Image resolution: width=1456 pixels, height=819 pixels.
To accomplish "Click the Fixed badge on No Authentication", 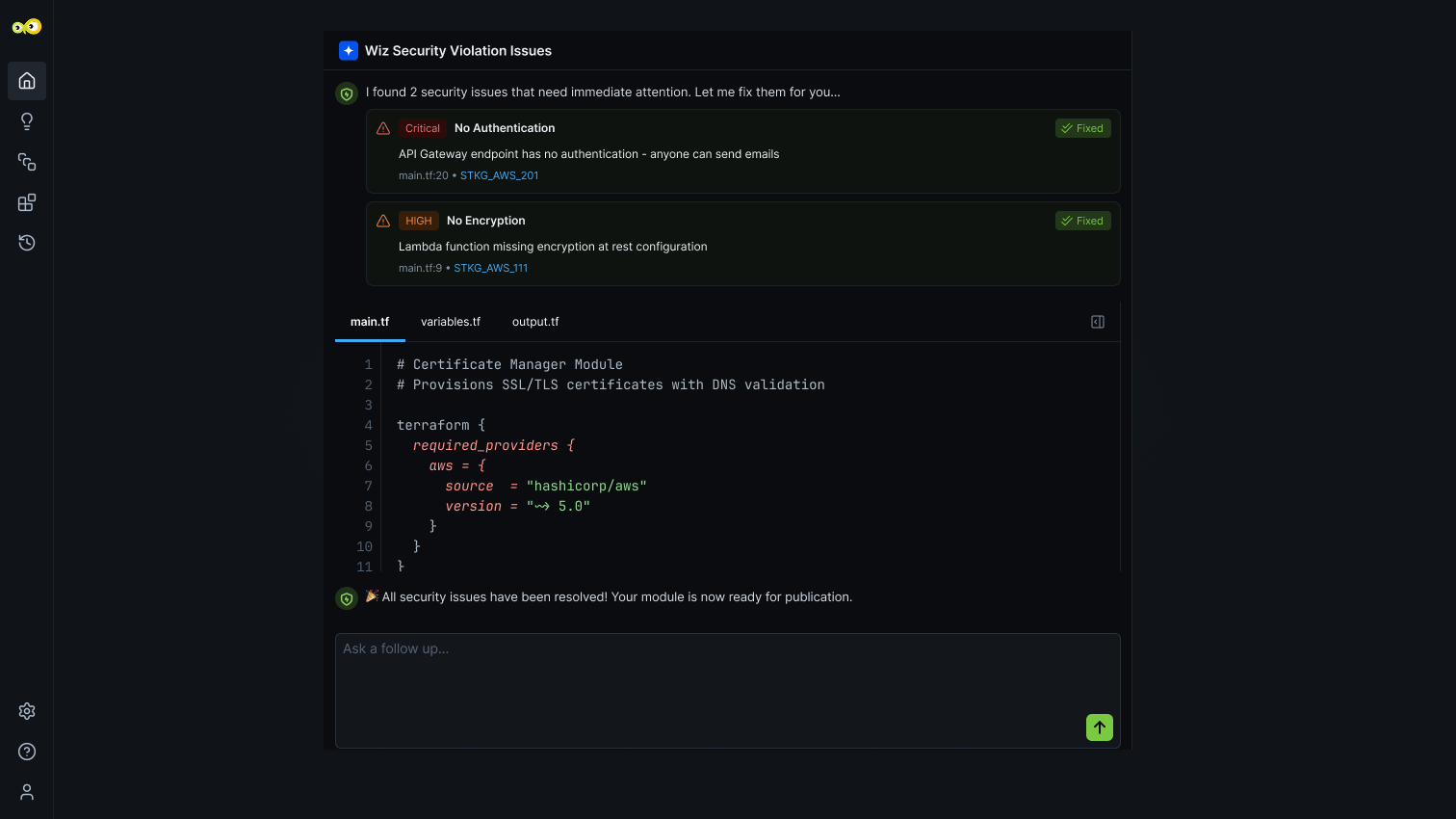I will tap(1082, 128).
